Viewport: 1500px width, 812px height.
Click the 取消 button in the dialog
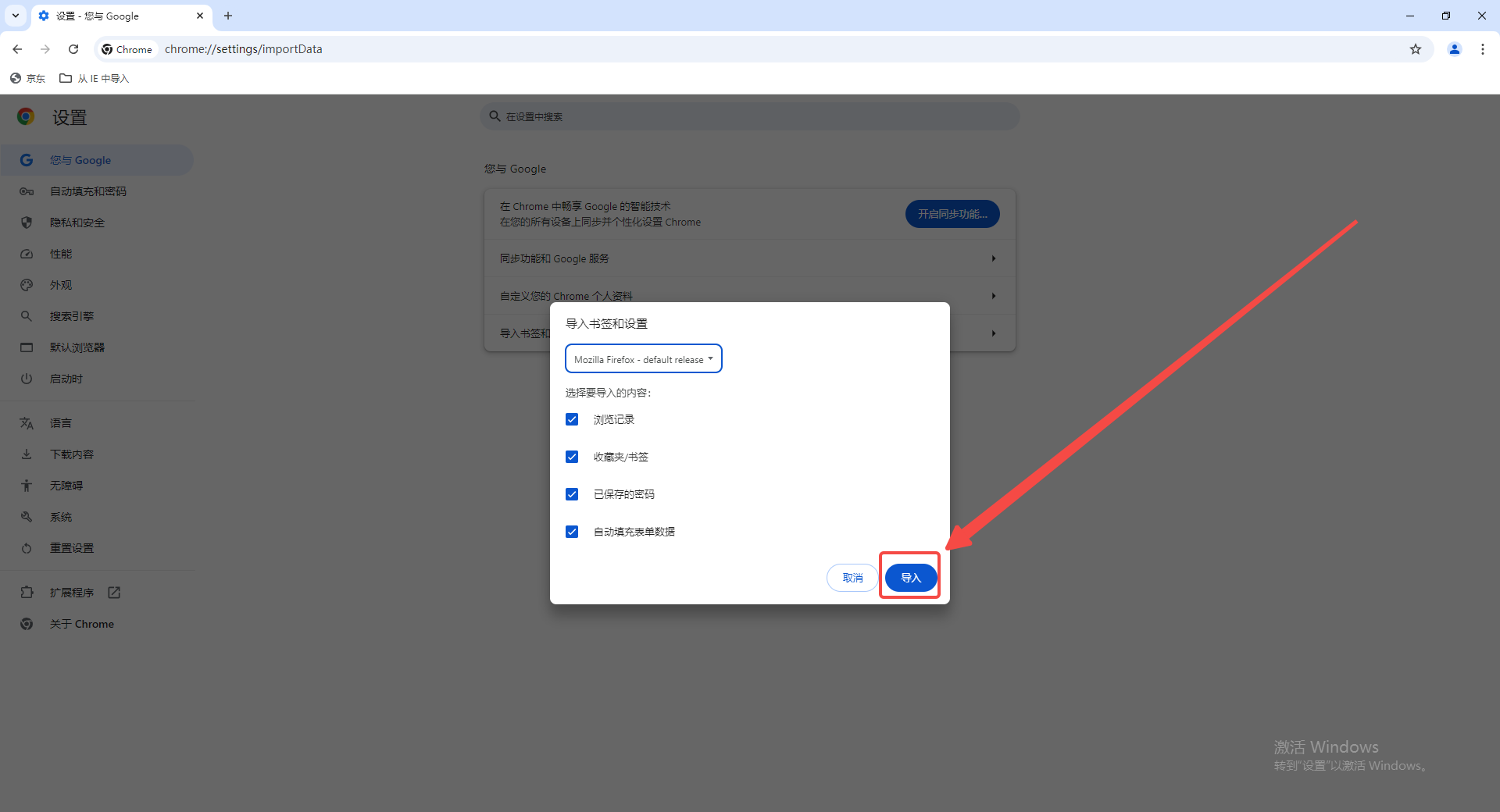pyautogui.click(x=852, y=578)
